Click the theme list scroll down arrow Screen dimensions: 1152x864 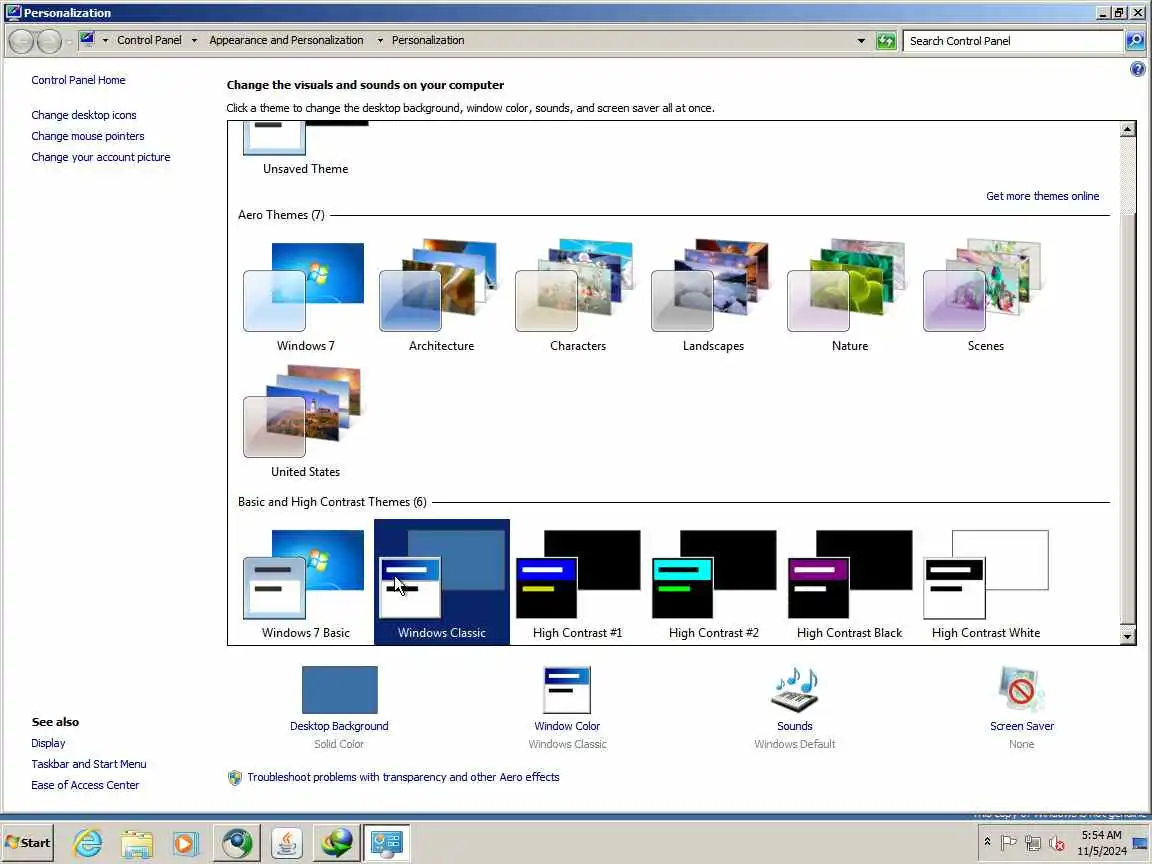point(1127,636)
